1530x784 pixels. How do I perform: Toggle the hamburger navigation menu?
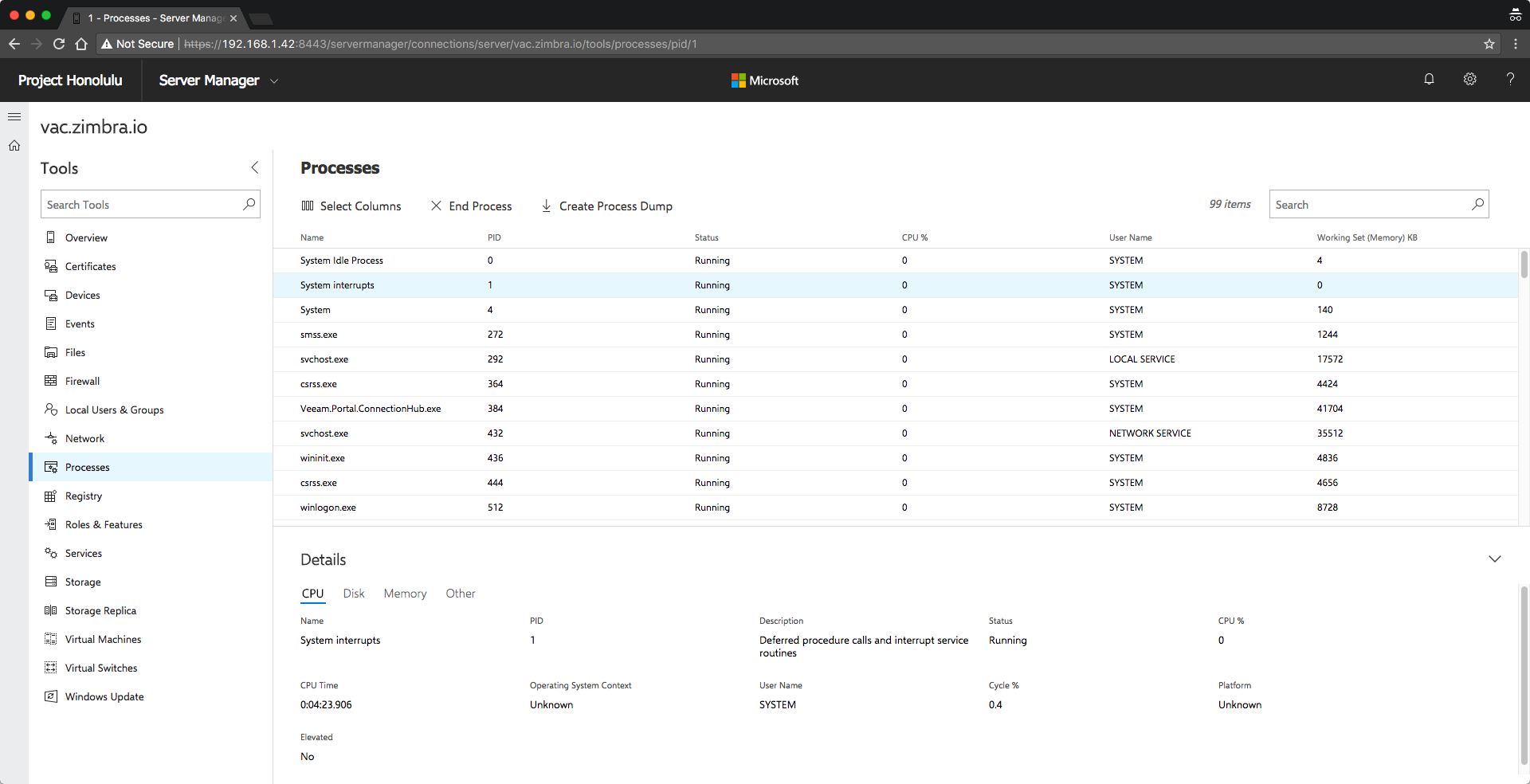coord(14,117)
